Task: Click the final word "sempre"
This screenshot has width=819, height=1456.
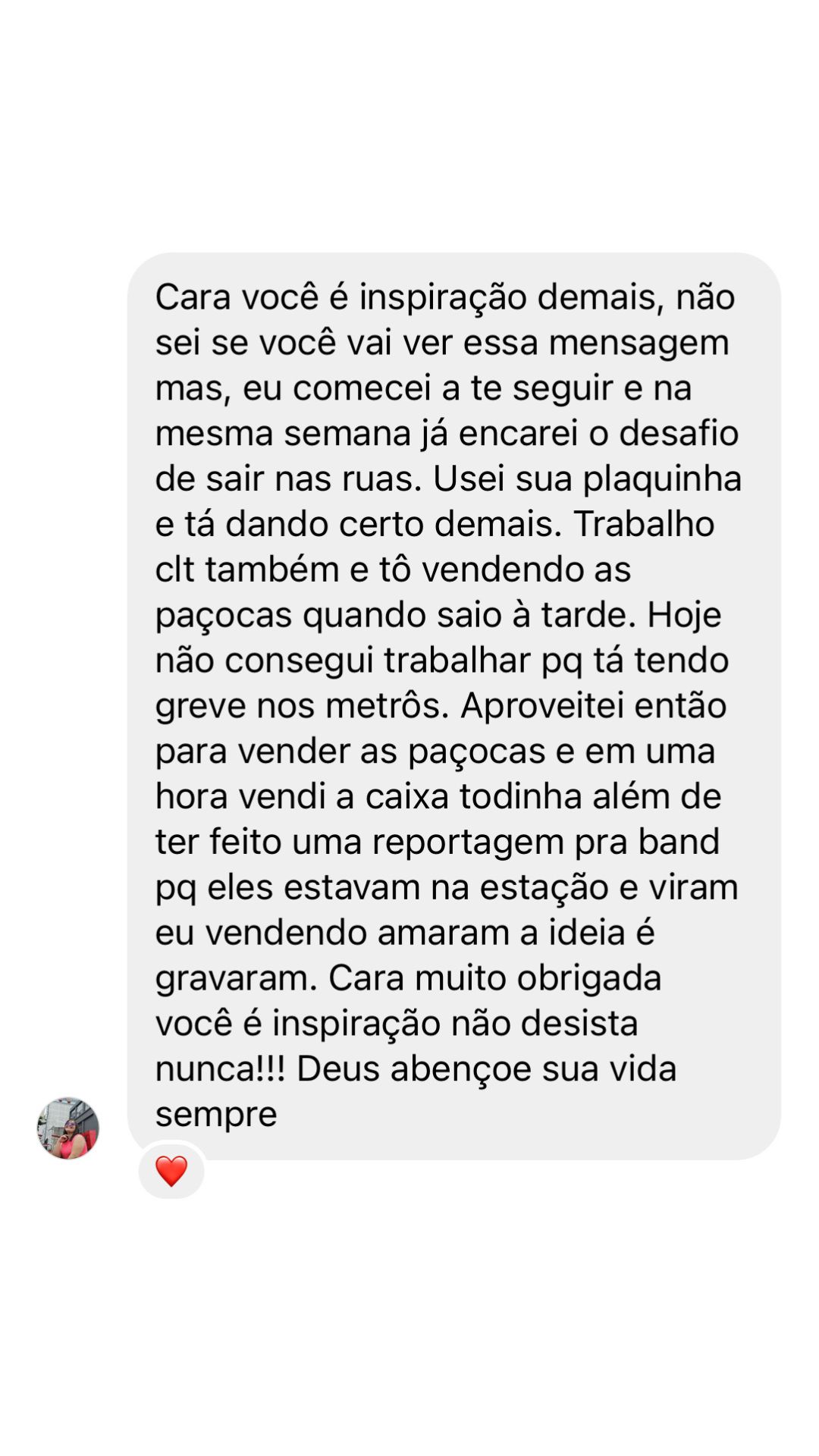Action: pyautogui.click(x=216, y=1116)
